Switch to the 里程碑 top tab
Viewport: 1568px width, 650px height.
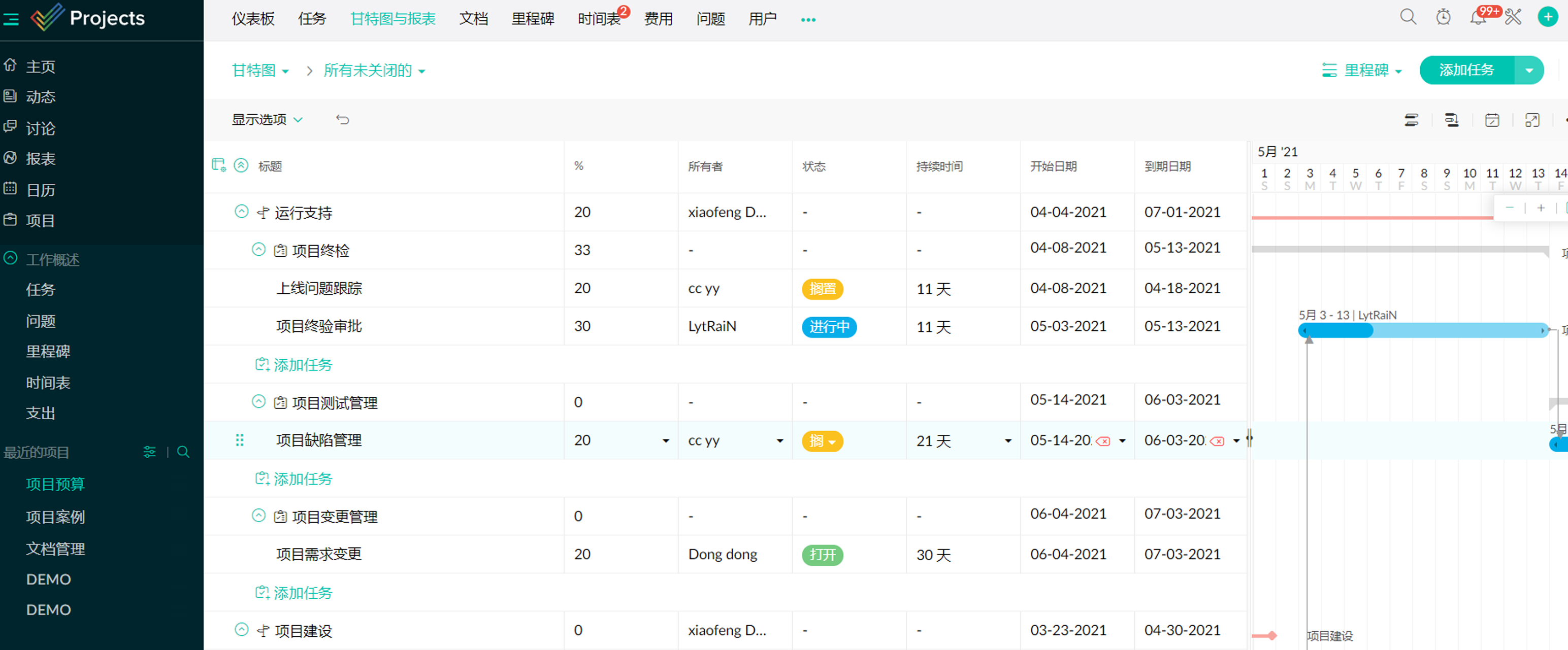[532, 19]
